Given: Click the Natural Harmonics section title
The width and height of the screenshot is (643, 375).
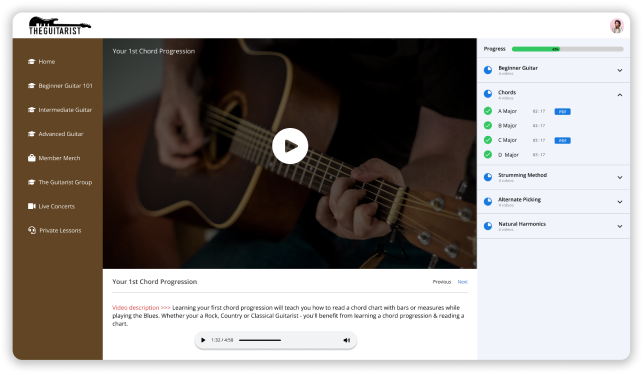Looking at the screenshot, I should click(522, 224).
